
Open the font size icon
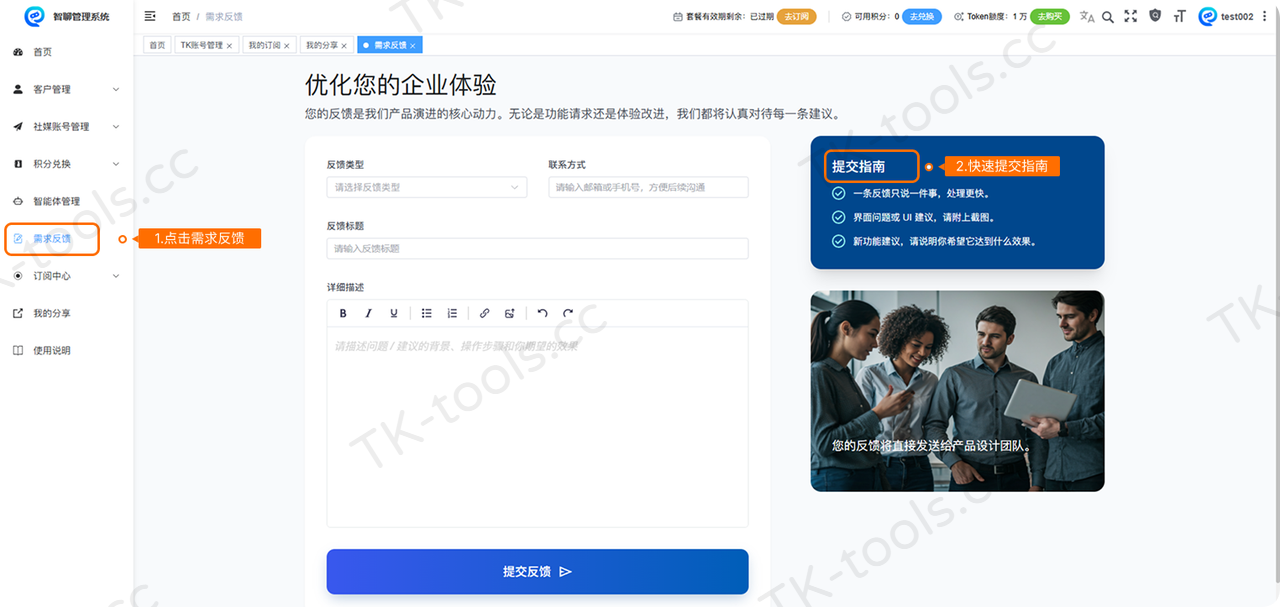coord(1179,16)
